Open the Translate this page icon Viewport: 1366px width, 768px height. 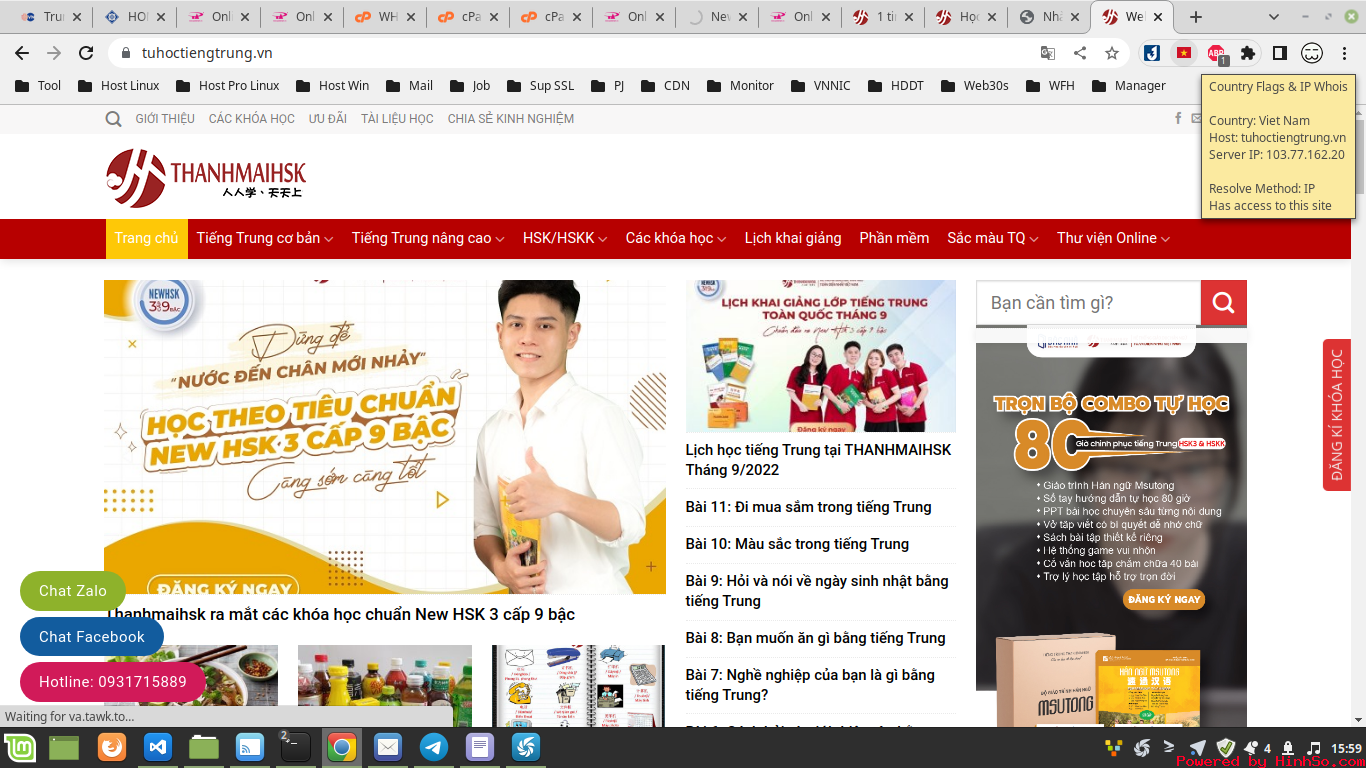1048,53
